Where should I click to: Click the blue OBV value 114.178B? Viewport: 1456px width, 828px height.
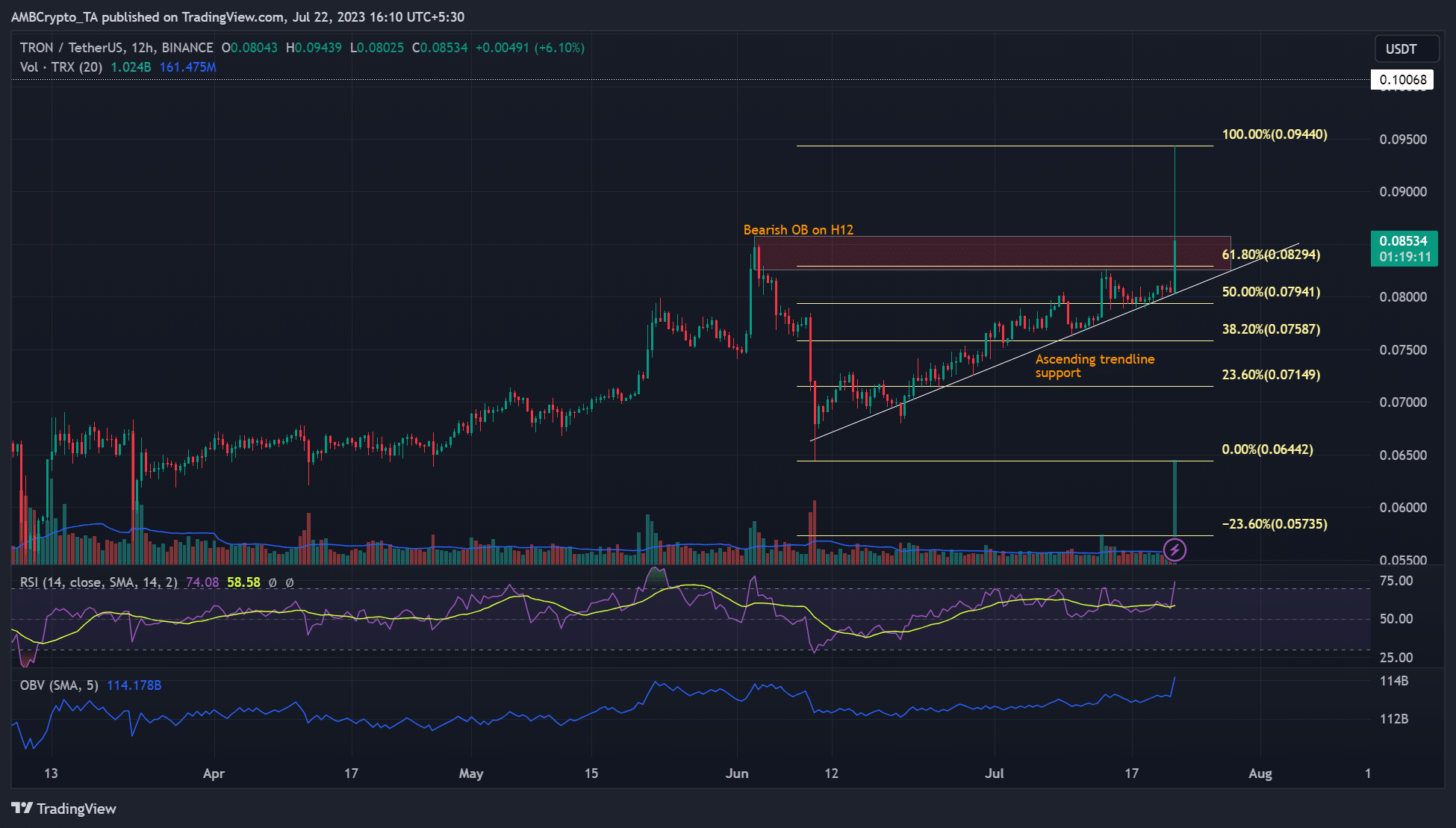134,685
